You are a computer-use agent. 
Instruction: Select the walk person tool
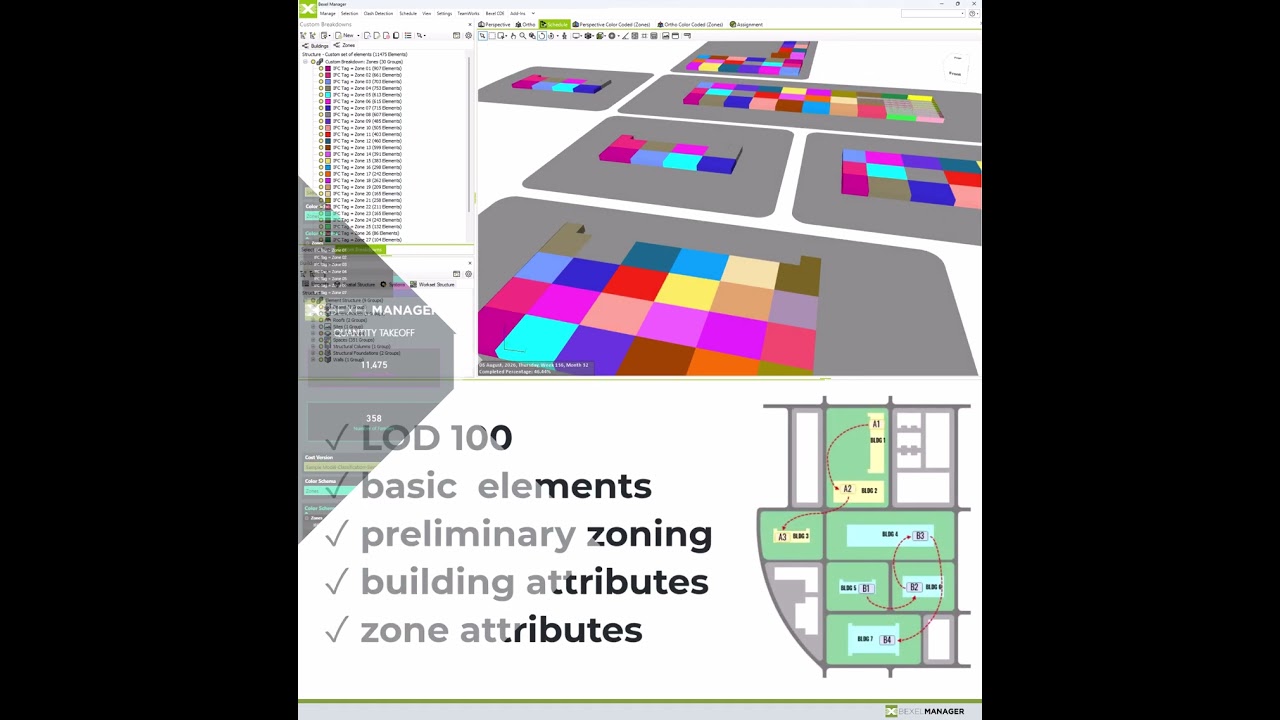[564, 36]
